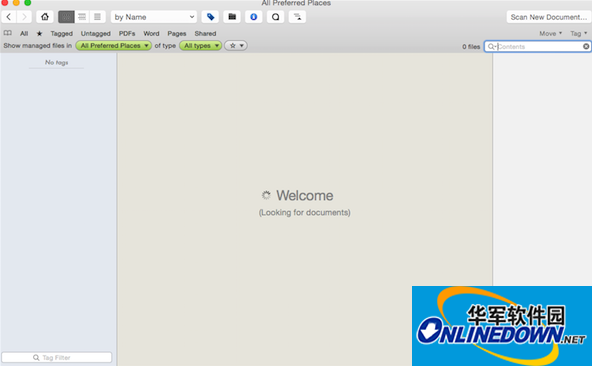This screenshot has width=592, height=366.
Task: Click the Welcome heading text
Action: [305, 196]
